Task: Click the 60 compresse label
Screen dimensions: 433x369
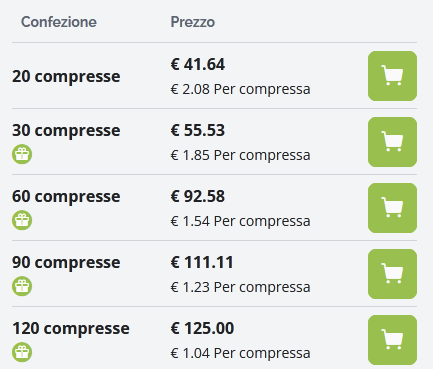Action: click(x=66, y=196)
